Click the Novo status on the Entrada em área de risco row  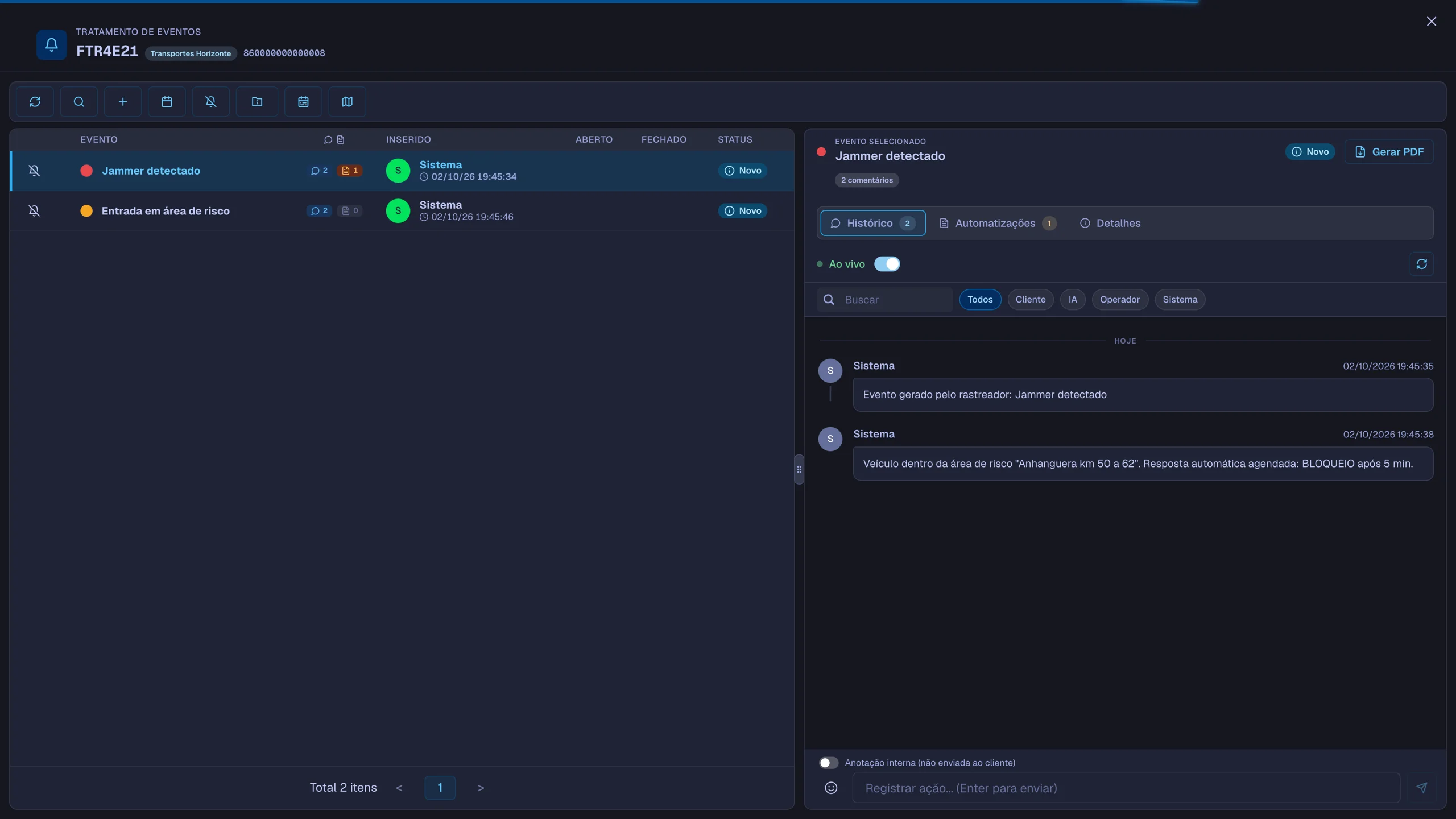(742, 211)
